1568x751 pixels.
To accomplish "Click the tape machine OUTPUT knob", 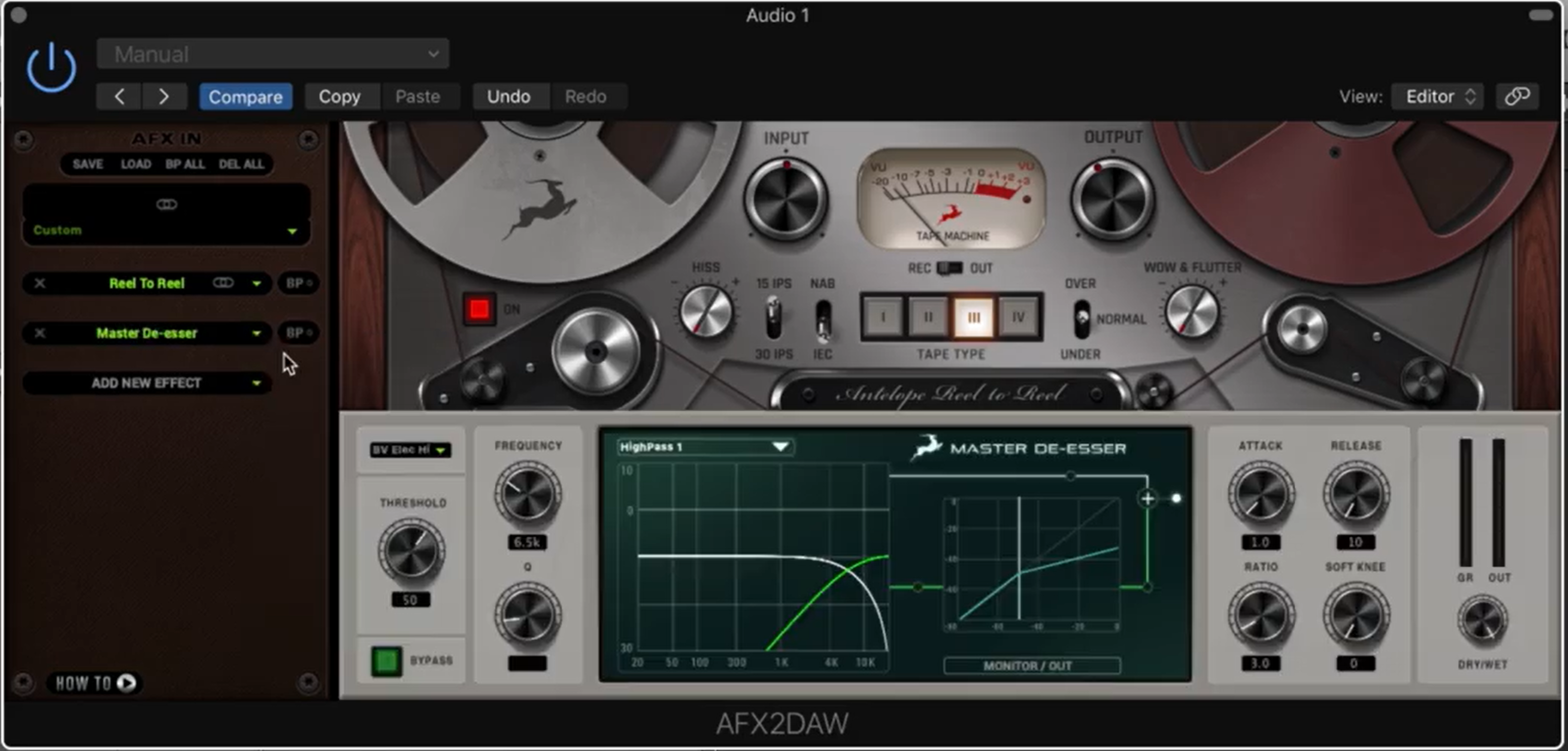I will [x=1112, y=200].
